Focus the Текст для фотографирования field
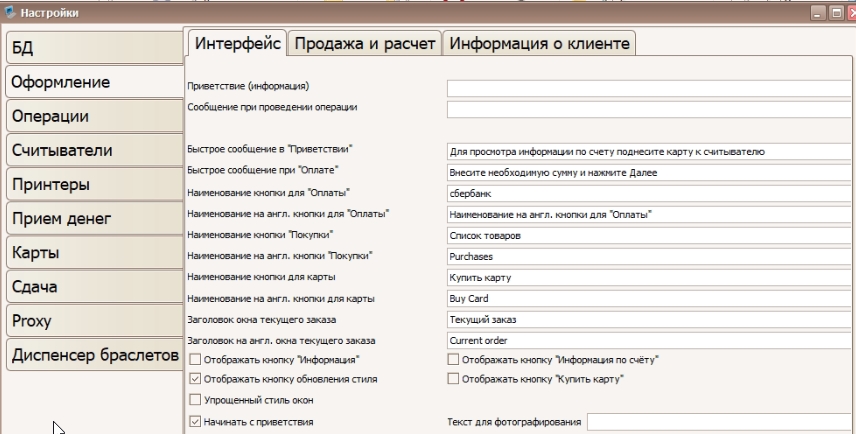 tap(720, 421)
